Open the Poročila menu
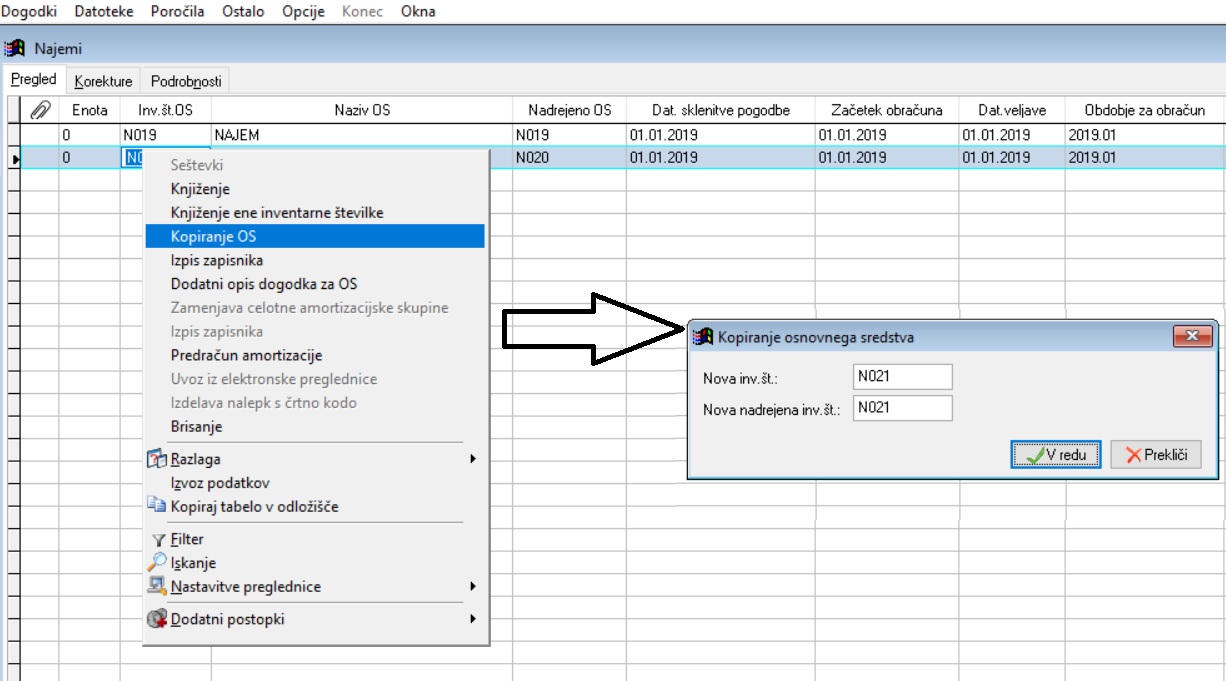The height and width of the screenshot is (681, 1226). click(178, 11)
